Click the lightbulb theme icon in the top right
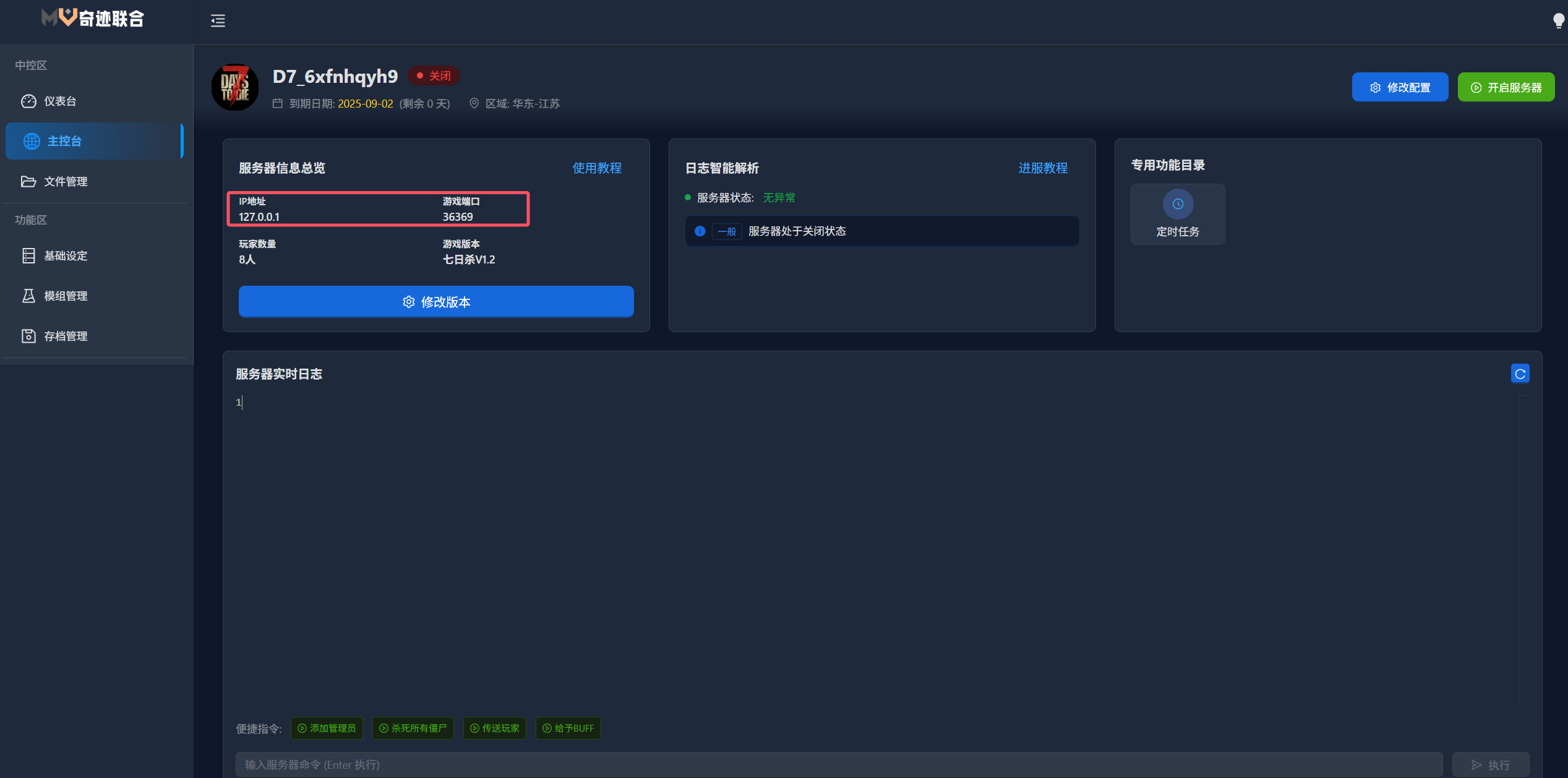The image size is (1568, 778). click(1558, 21)
